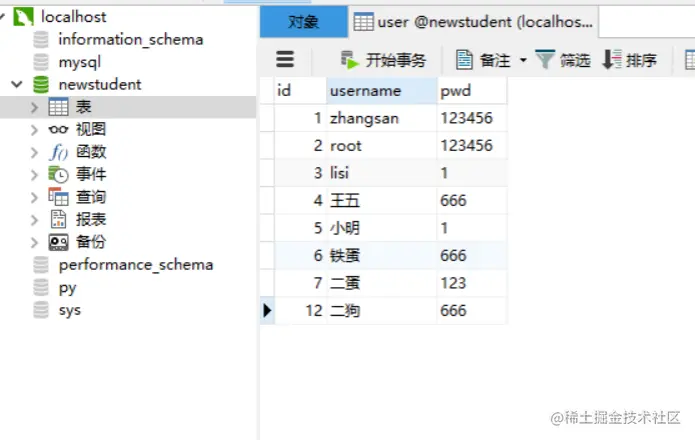Click the 函数 f() function icon
Viewport: 695px width, 440px height.
click(x=58, y=152)
